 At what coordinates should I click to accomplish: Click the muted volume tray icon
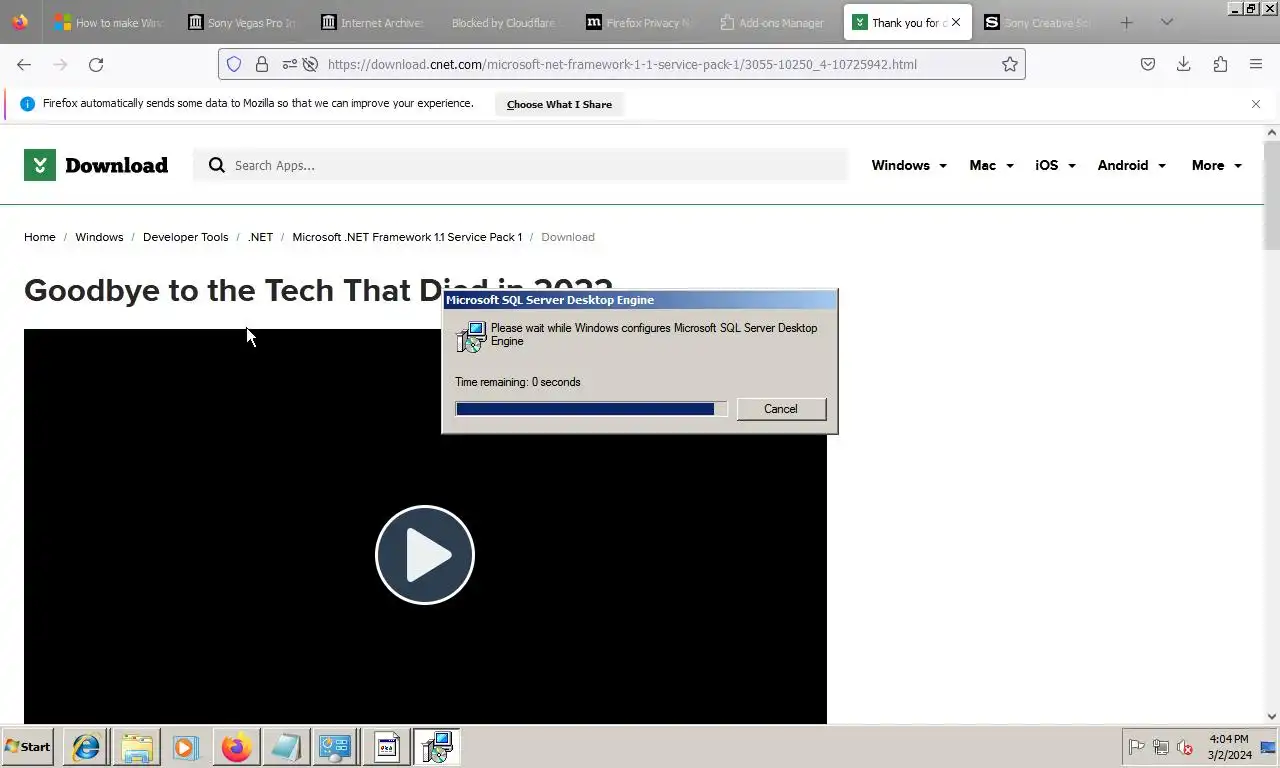[x=1185, y=747]
